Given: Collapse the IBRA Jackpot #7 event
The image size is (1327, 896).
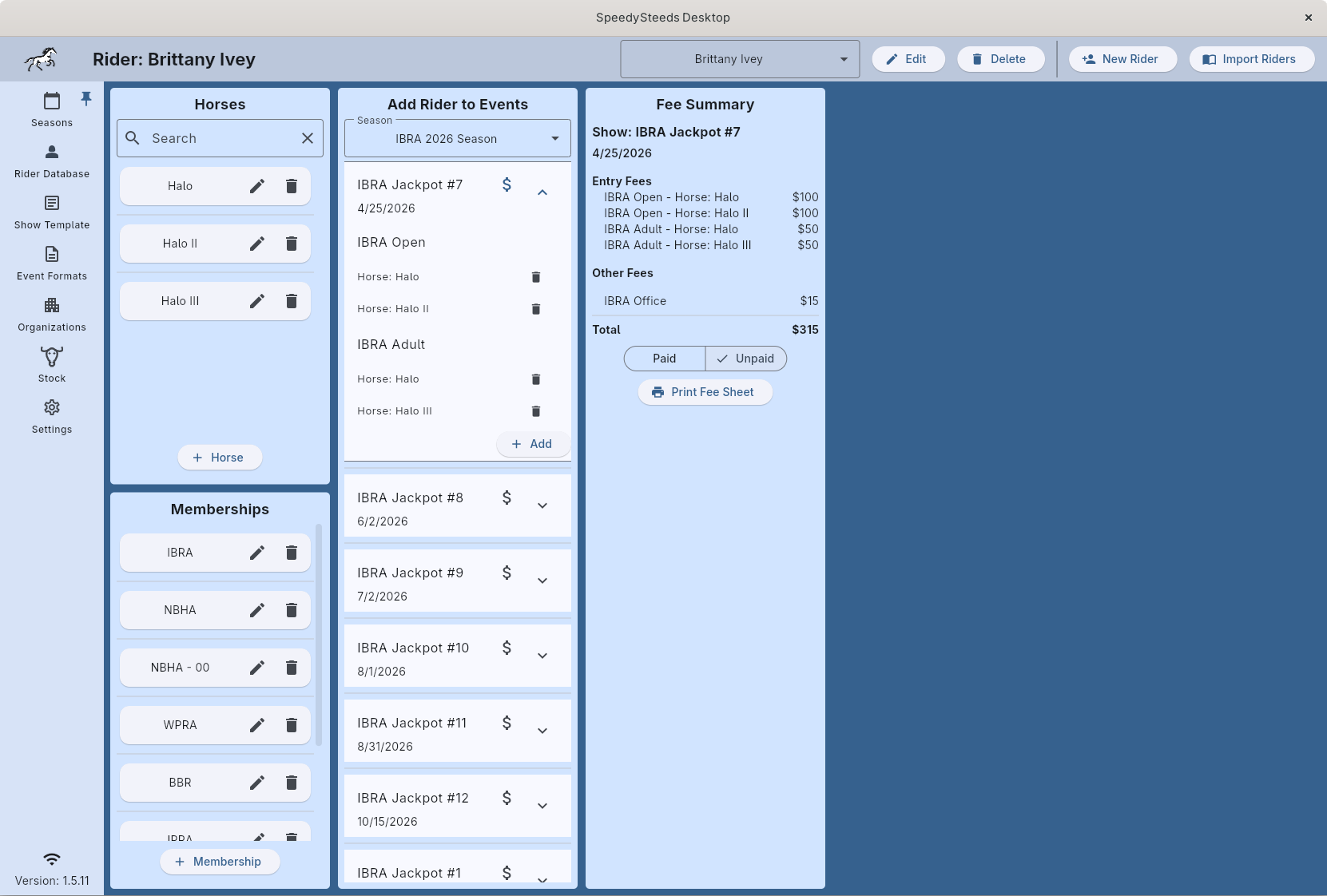Looking at the screenshot, I should click(542, 192).
